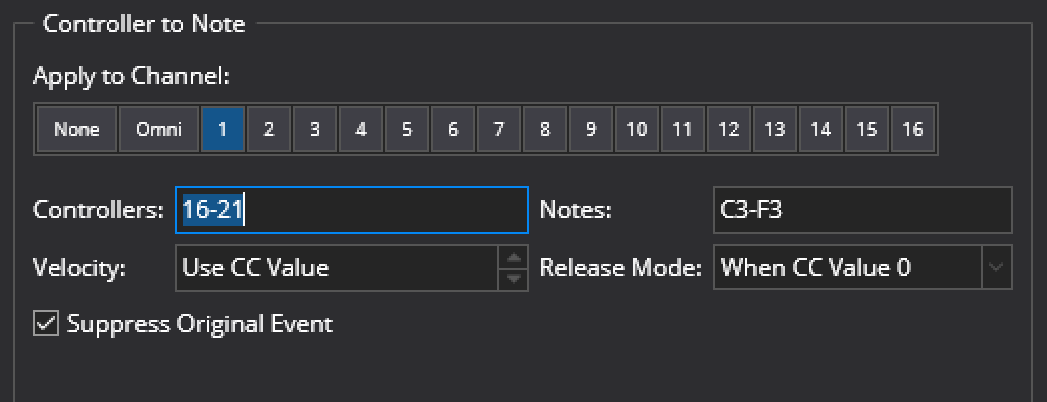The image size is (1047, 402).
Task: Apply to channel 2
Action: coord(268,129)
